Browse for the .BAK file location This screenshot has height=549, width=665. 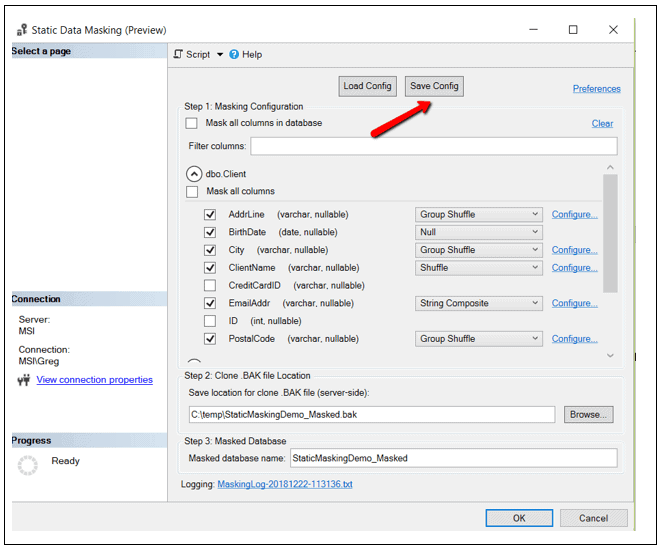click(589, 414)
